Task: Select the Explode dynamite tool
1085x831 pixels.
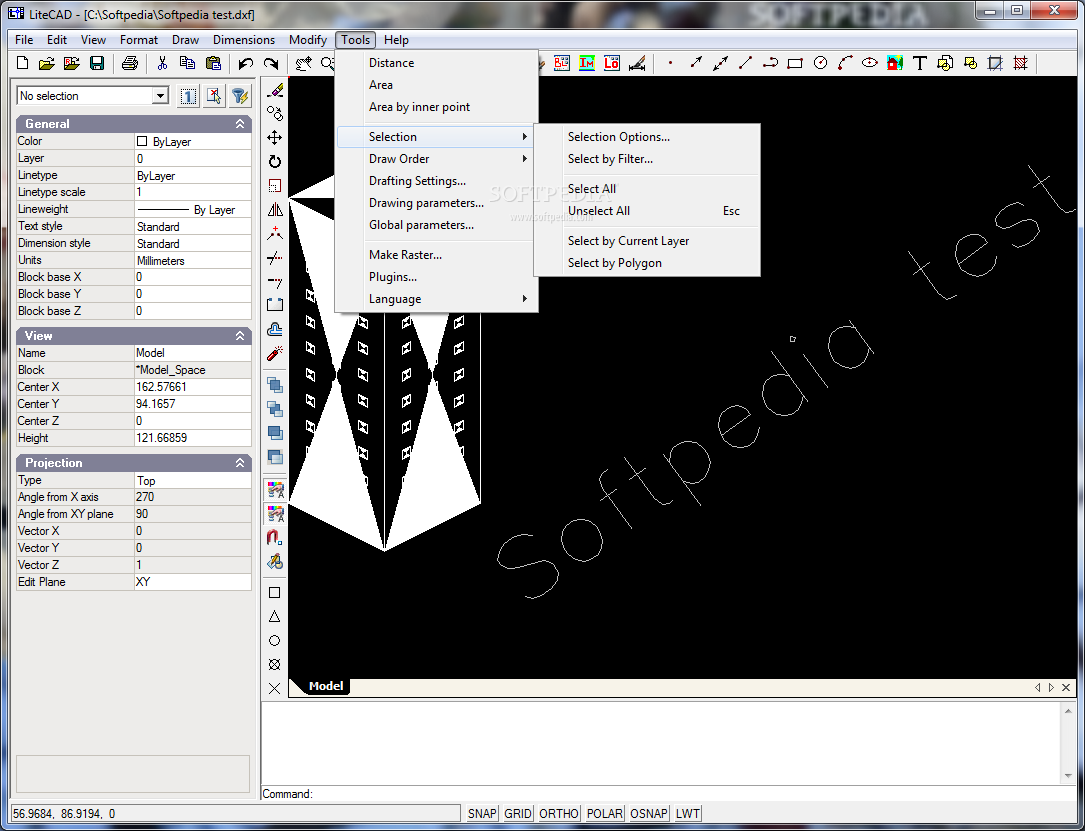Action: click(275, 354)
